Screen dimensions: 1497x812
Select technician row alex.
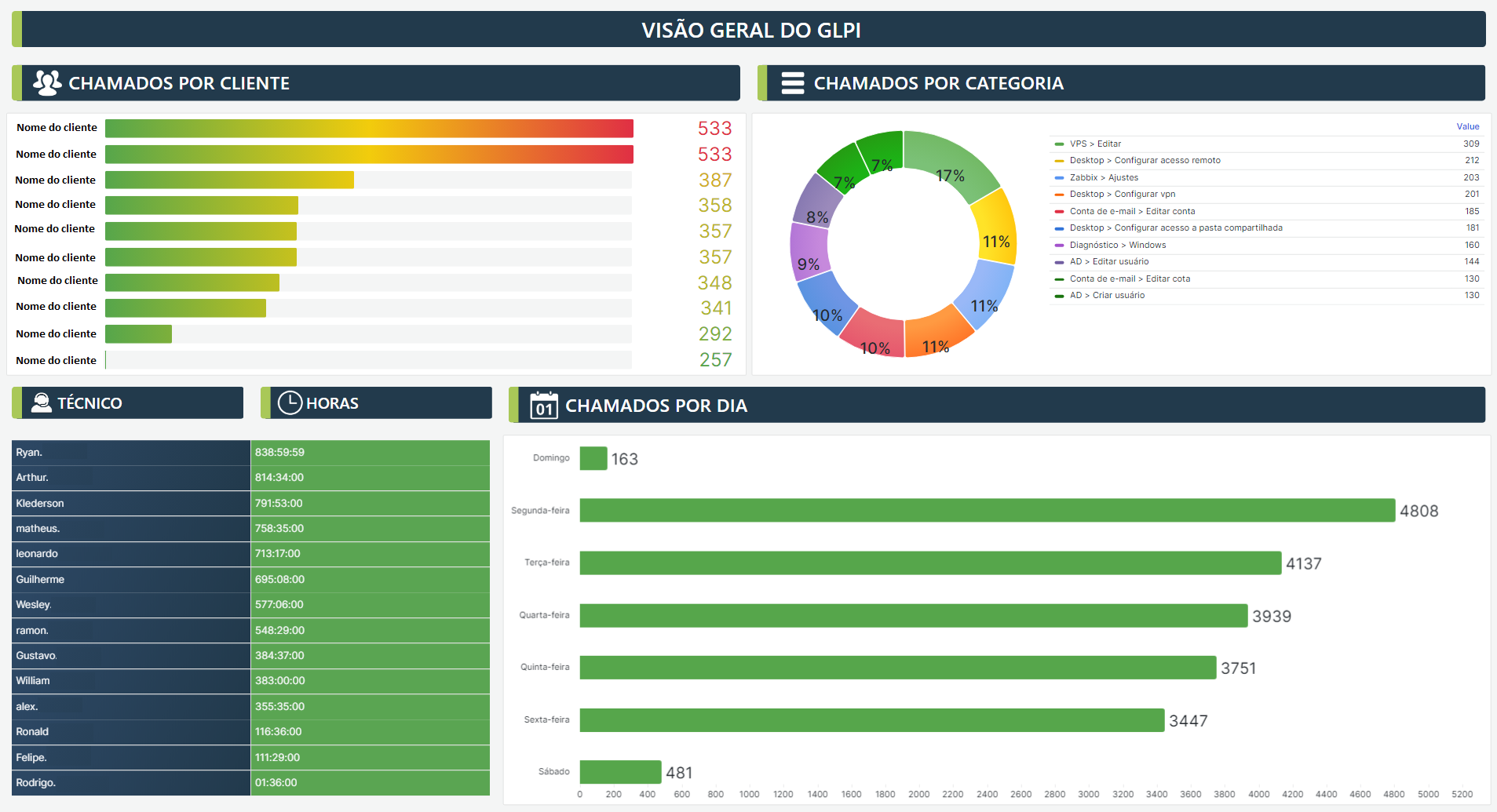(x=130, y=706)
